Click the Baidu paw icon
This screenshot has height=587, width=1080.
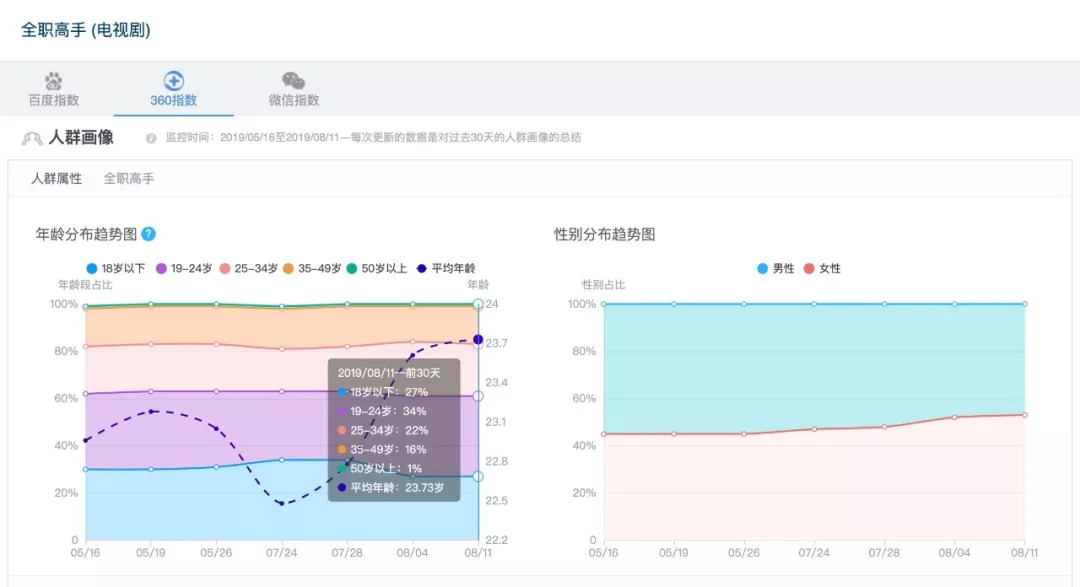coord(53,81)
